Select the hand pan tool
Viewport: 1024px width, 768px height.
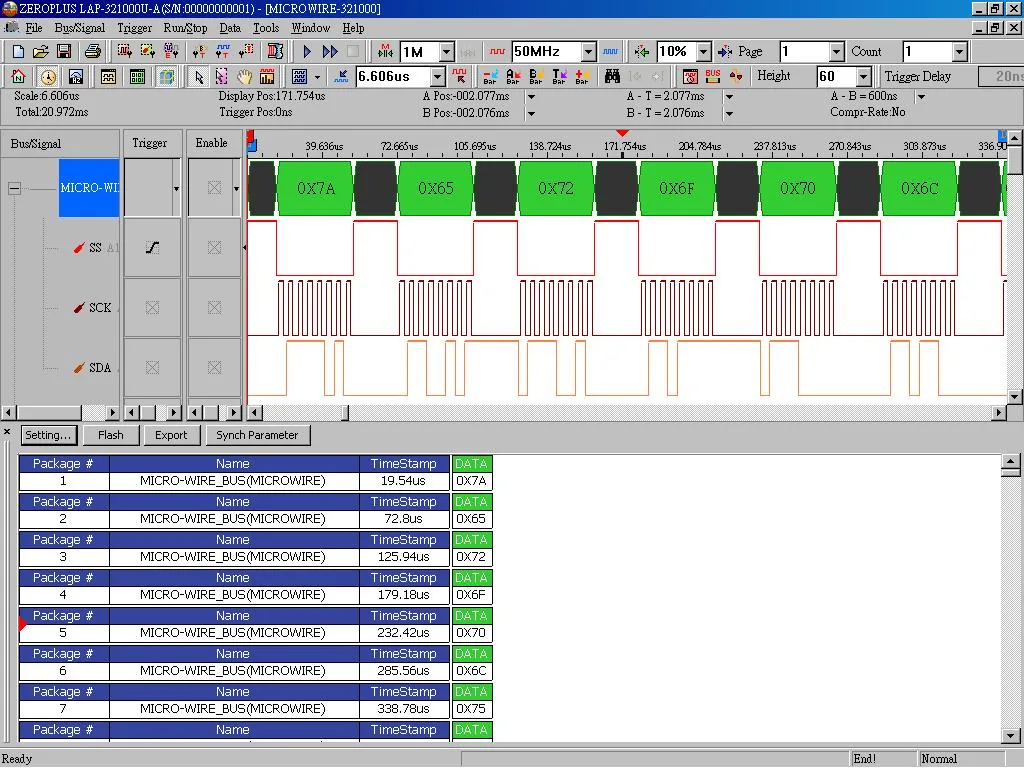(x=244, y=76)
